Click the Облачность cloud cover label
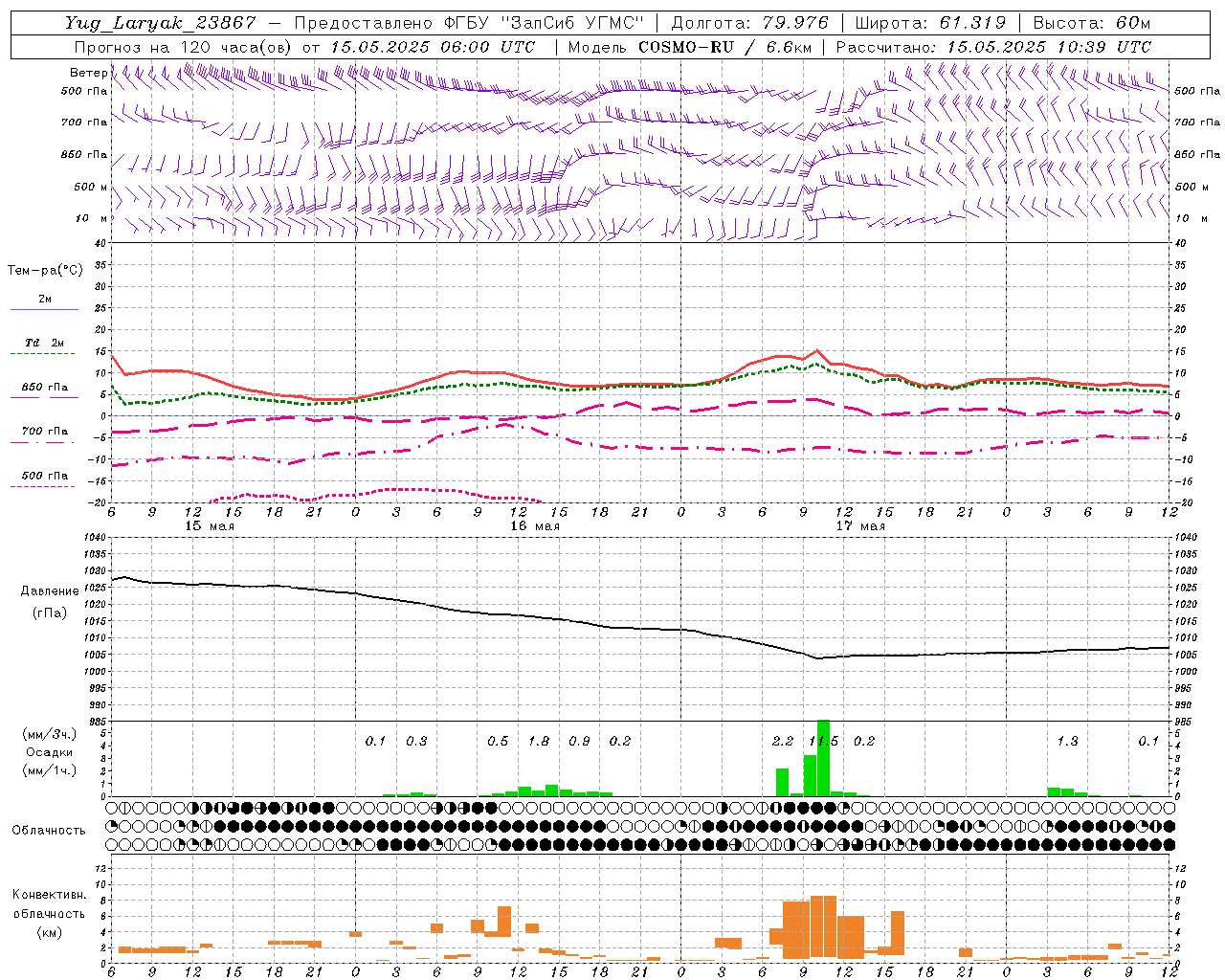Viewport: 1225px width, 980px height. coord(49,830)
